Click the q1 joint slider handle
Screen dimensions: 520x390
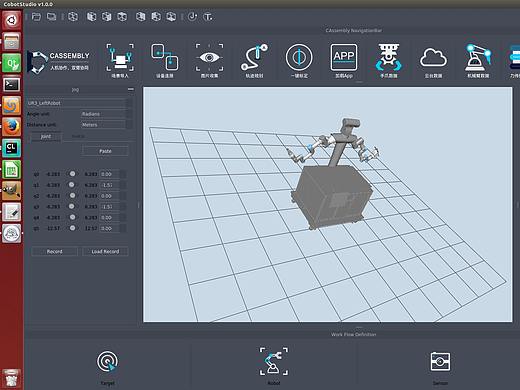click(x=72, y=185)
